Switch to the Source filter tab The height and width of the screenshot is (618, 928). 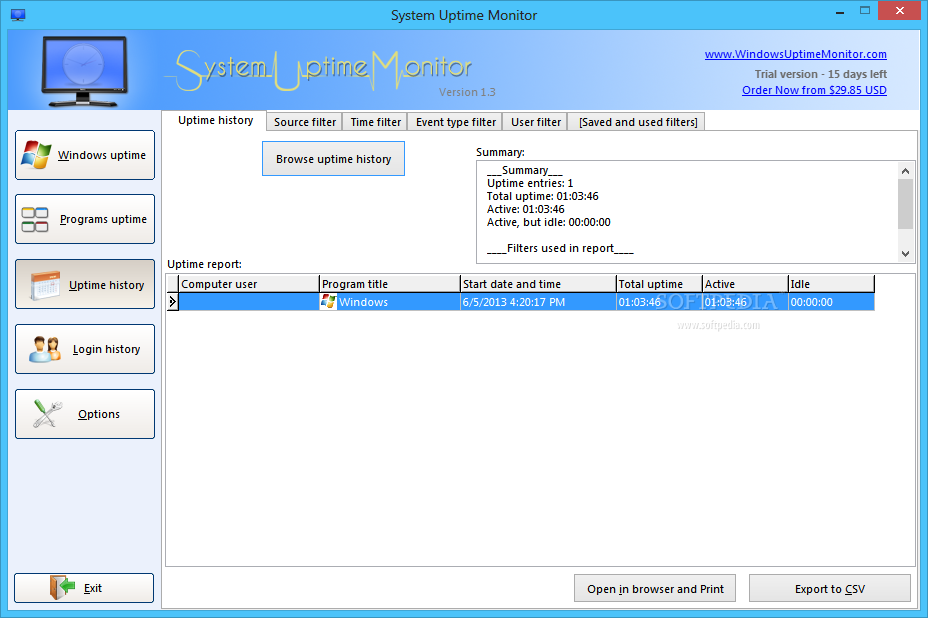[305, 122]
